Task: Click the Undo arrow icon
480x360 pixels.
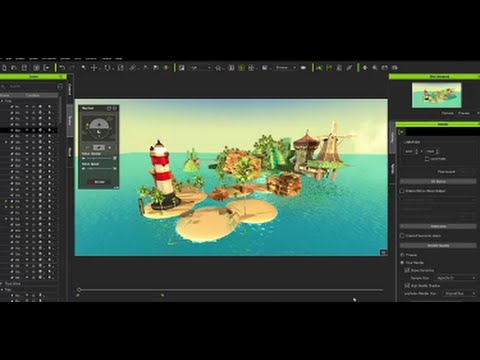Action: 62,68
